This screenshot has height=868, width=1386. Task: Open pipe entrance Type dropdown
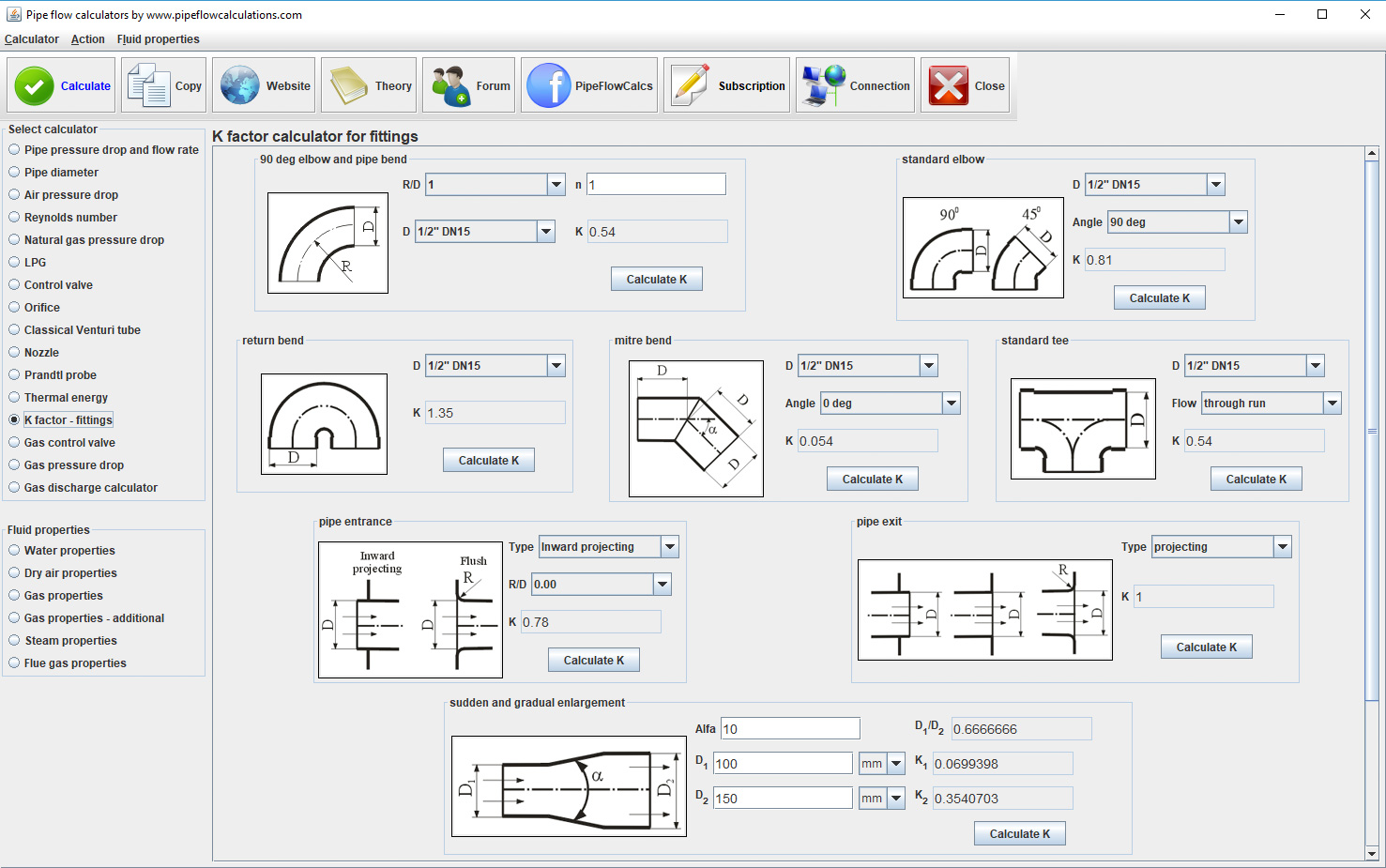[x=670, y=547]
